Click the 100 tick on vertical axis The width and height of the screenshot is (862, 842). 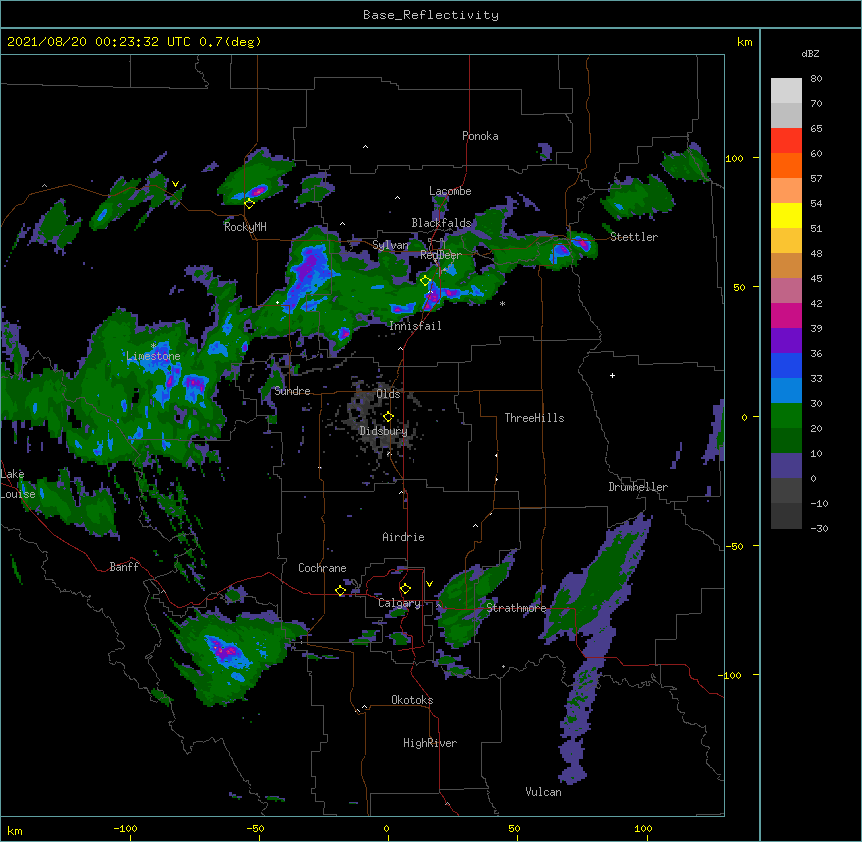click(734, 158)
